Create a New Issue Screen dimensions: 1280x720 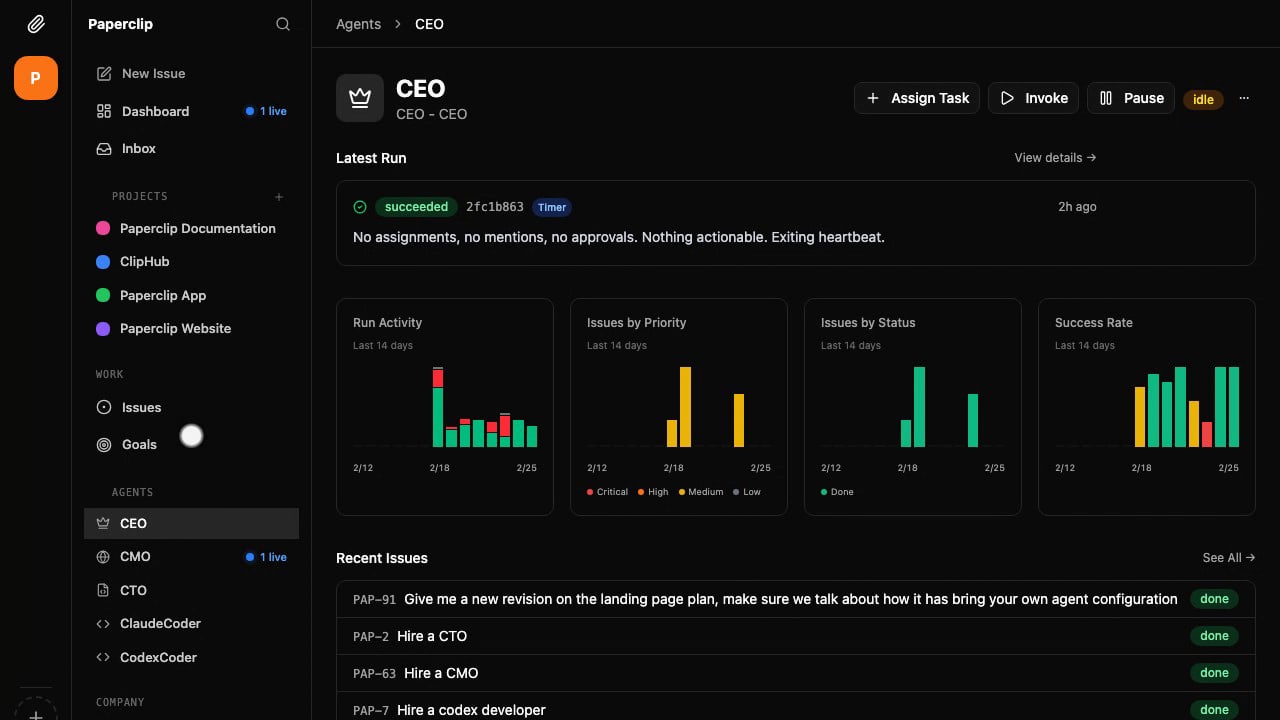(x=191, y=74)
